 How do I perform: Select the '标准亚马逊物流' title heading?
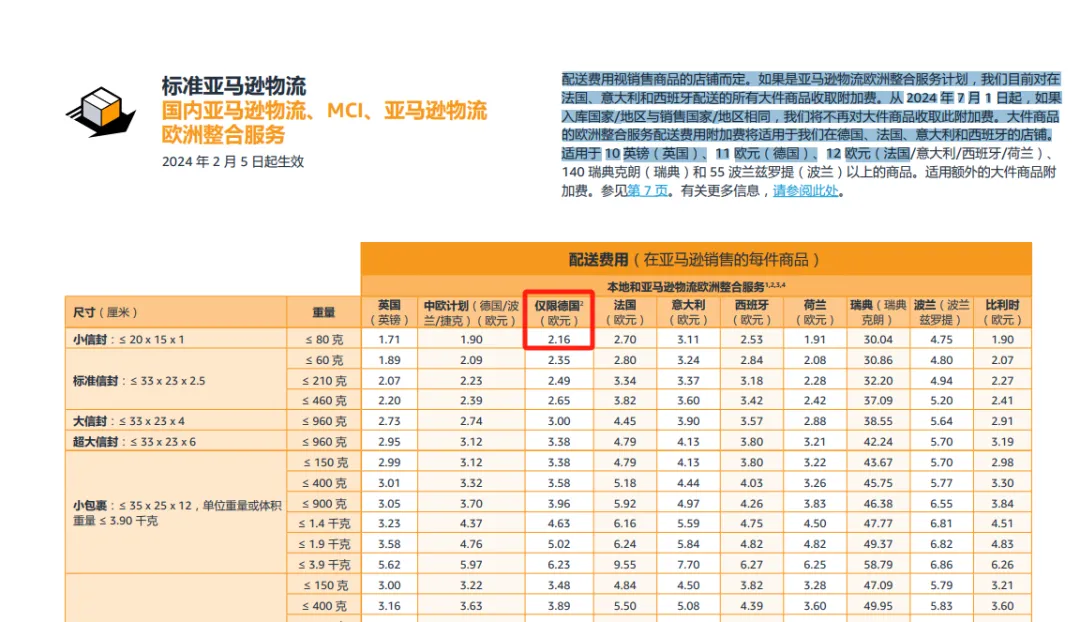[234, 86]
